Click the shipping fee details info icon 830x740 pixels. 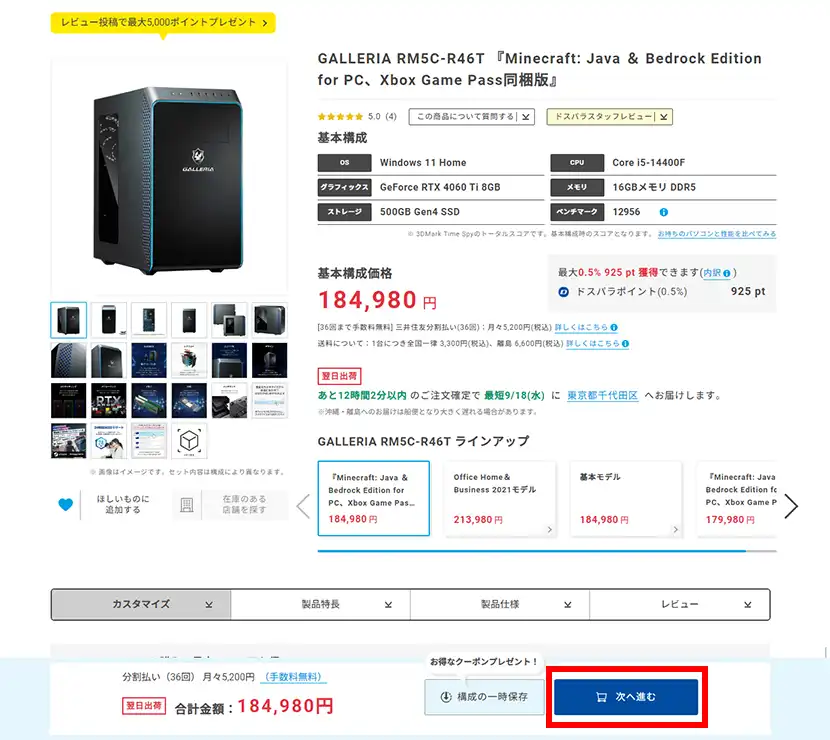tap(625, 344)
